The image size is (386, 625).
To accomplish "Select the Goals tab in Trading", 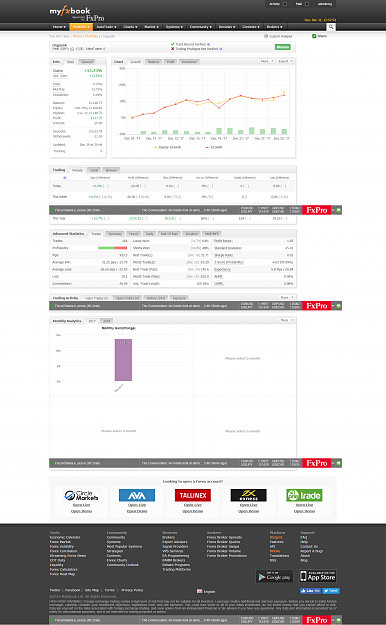I will pos(94,170).
